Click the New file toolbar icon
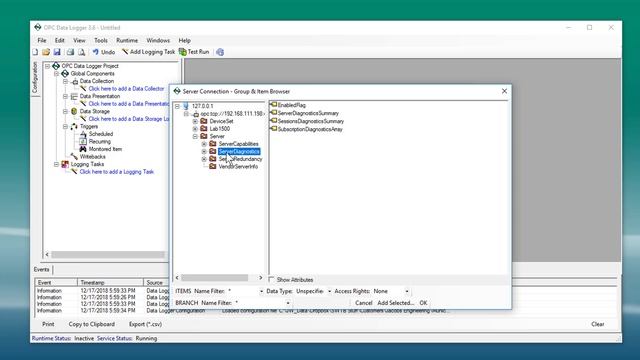Viewport: 640px width, 360px height. pos(36,52)
